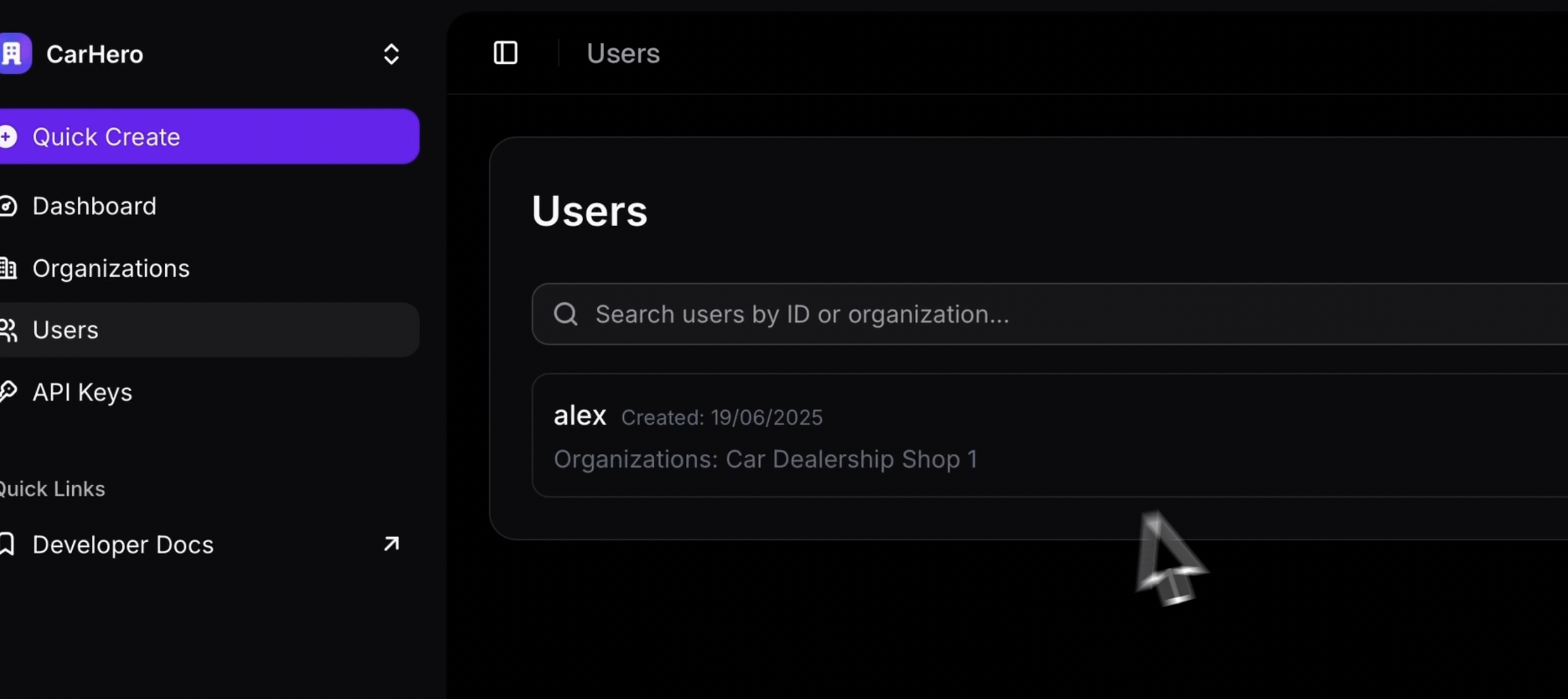This screenshot has height=699, width=1568.
Task: Click the plus icon on Quick Create
Action: coord(8,136)
